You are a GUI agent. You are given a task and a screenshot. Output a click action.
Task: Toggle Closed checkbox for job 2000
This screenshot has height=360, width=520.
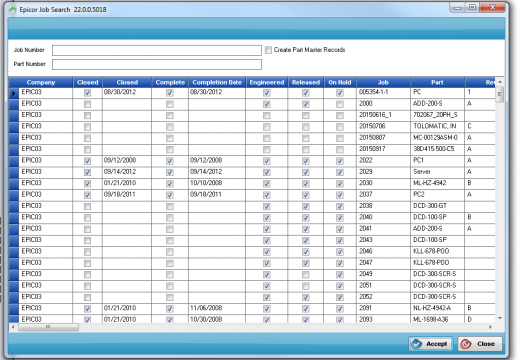click(x=87, y=104)
